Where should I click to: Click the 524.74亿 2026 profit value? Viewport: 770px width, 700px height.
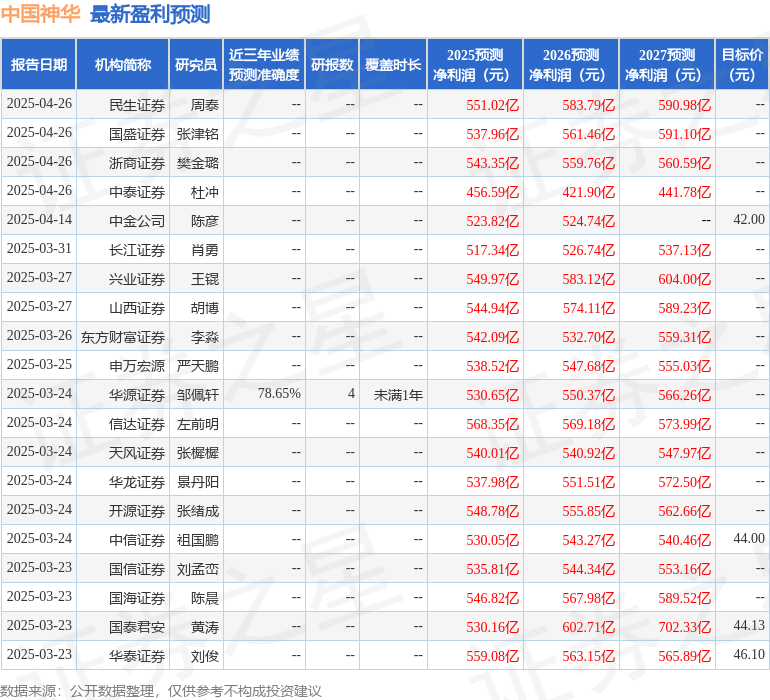[x=588, y=221]
